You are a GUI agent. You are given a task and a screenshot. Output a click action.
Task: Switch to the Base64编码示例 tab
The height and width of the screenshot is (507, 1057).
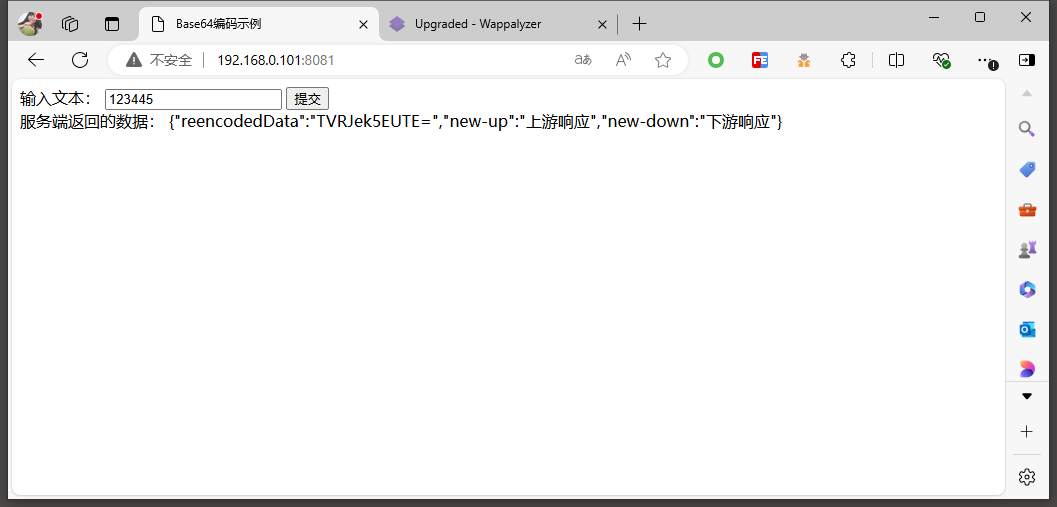tap(258, 24)
